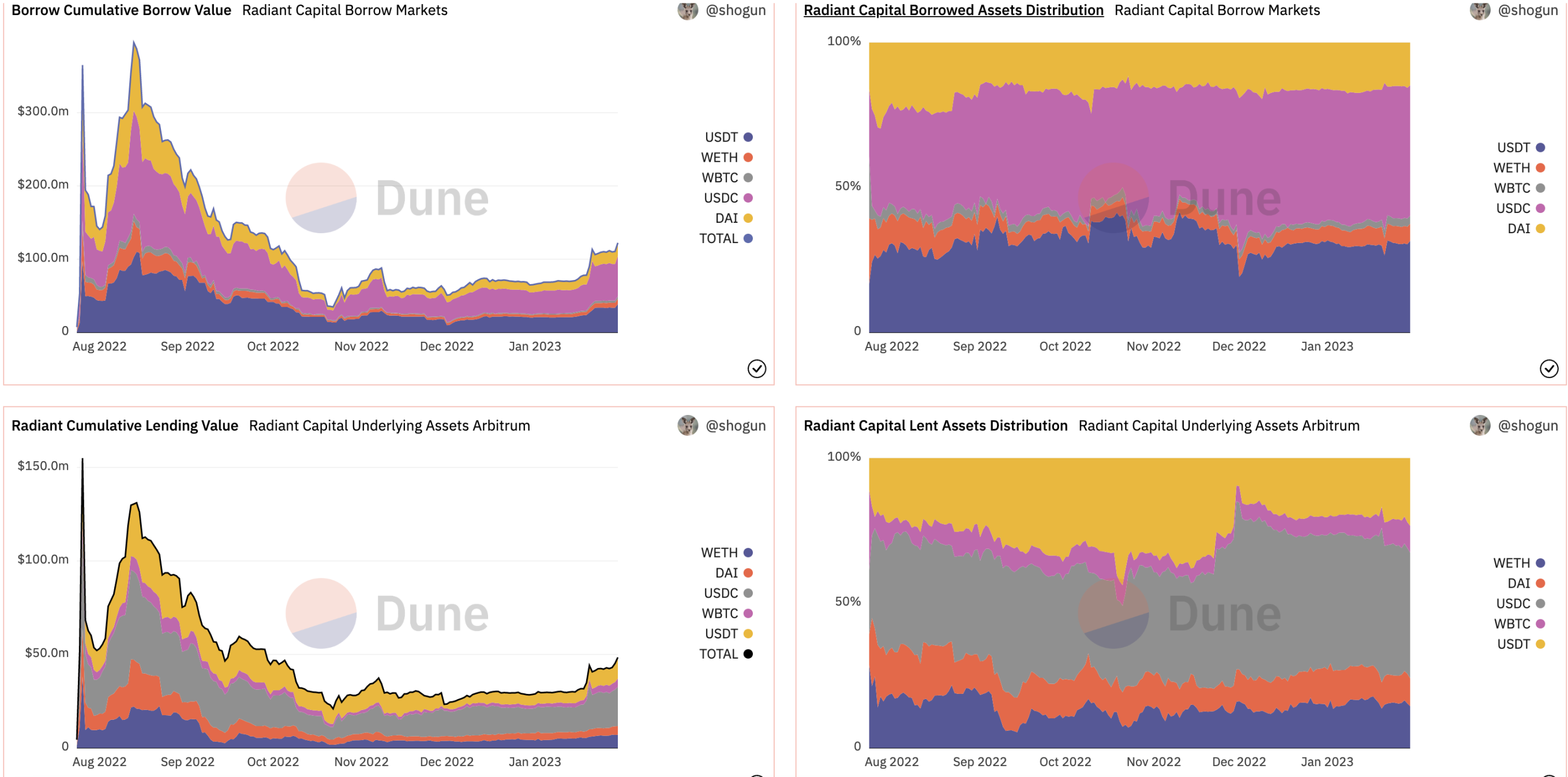Viewport: 1568px width, 777px height.
Task: Toggle USDC series in Borrowed Assets Distribution legend
Action: (1520, 208)
